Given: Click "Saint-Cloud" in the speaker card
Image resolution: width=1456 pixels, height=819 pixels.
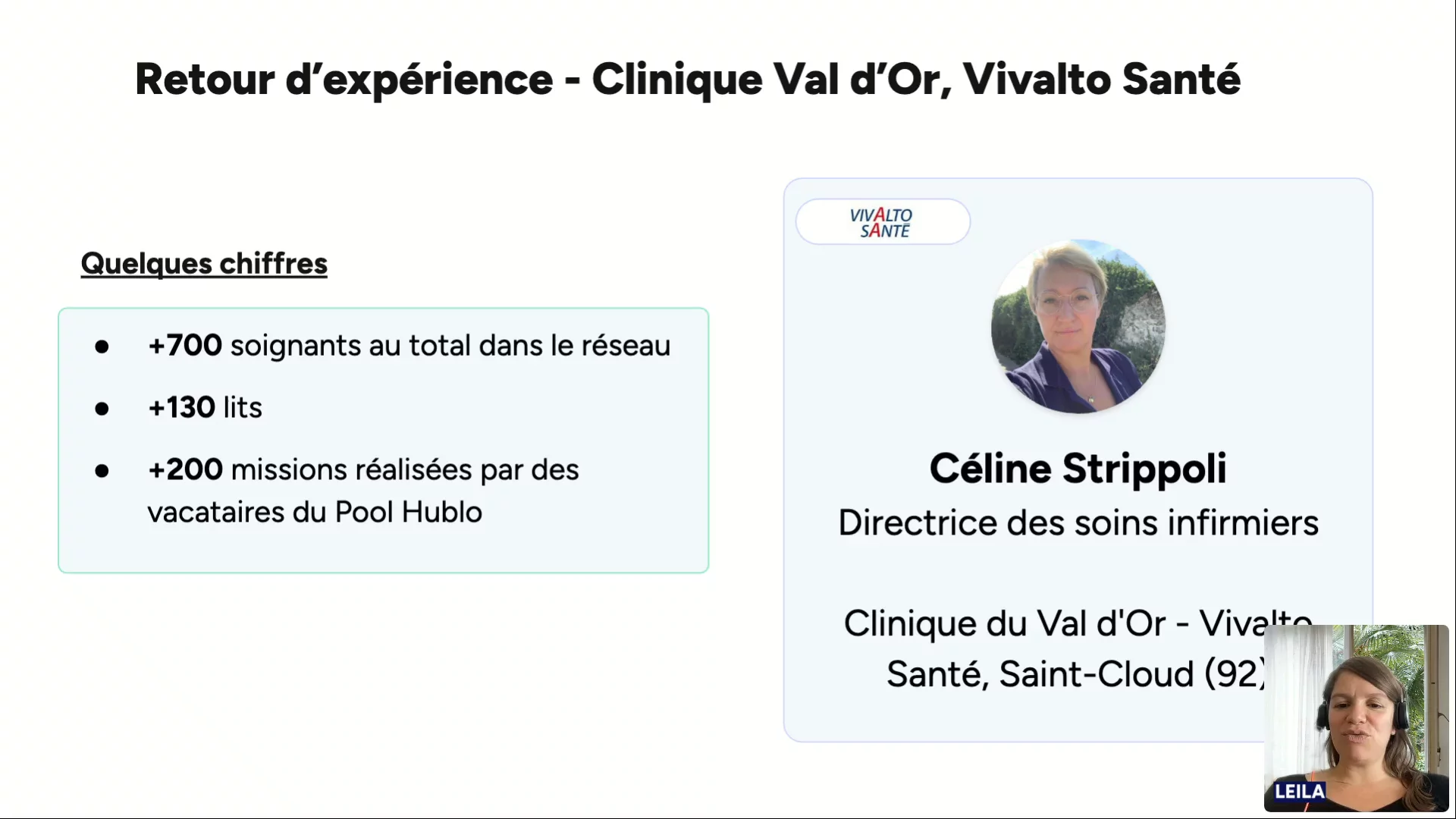Looking at the screenshot, I should click(x=1096, y=673).
